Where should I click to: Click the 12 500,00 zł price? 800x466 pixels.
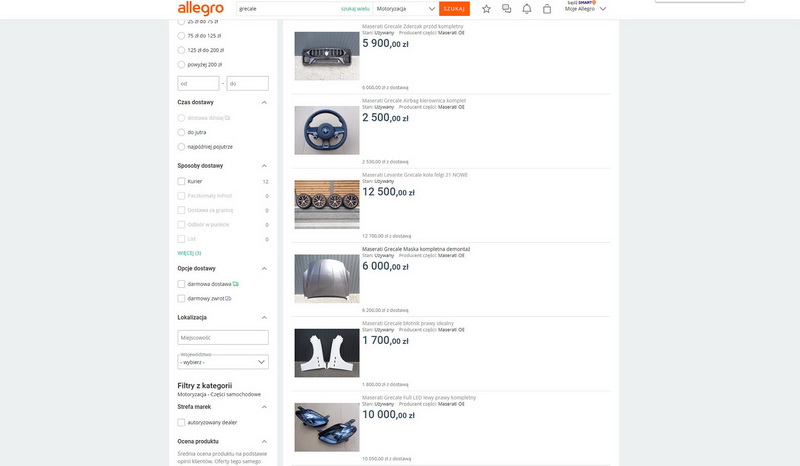(x=388, y=192)
